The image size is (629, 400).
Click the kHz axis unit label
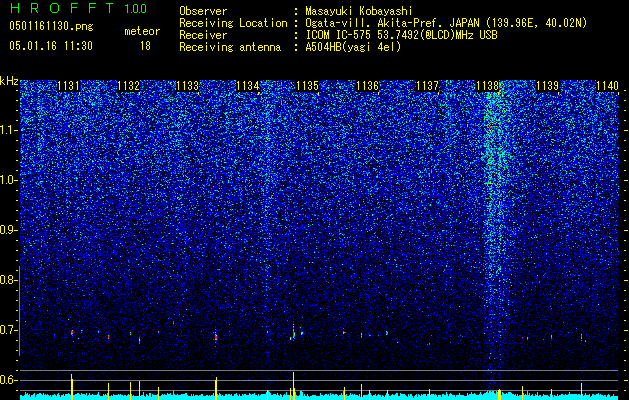point(9,81)
